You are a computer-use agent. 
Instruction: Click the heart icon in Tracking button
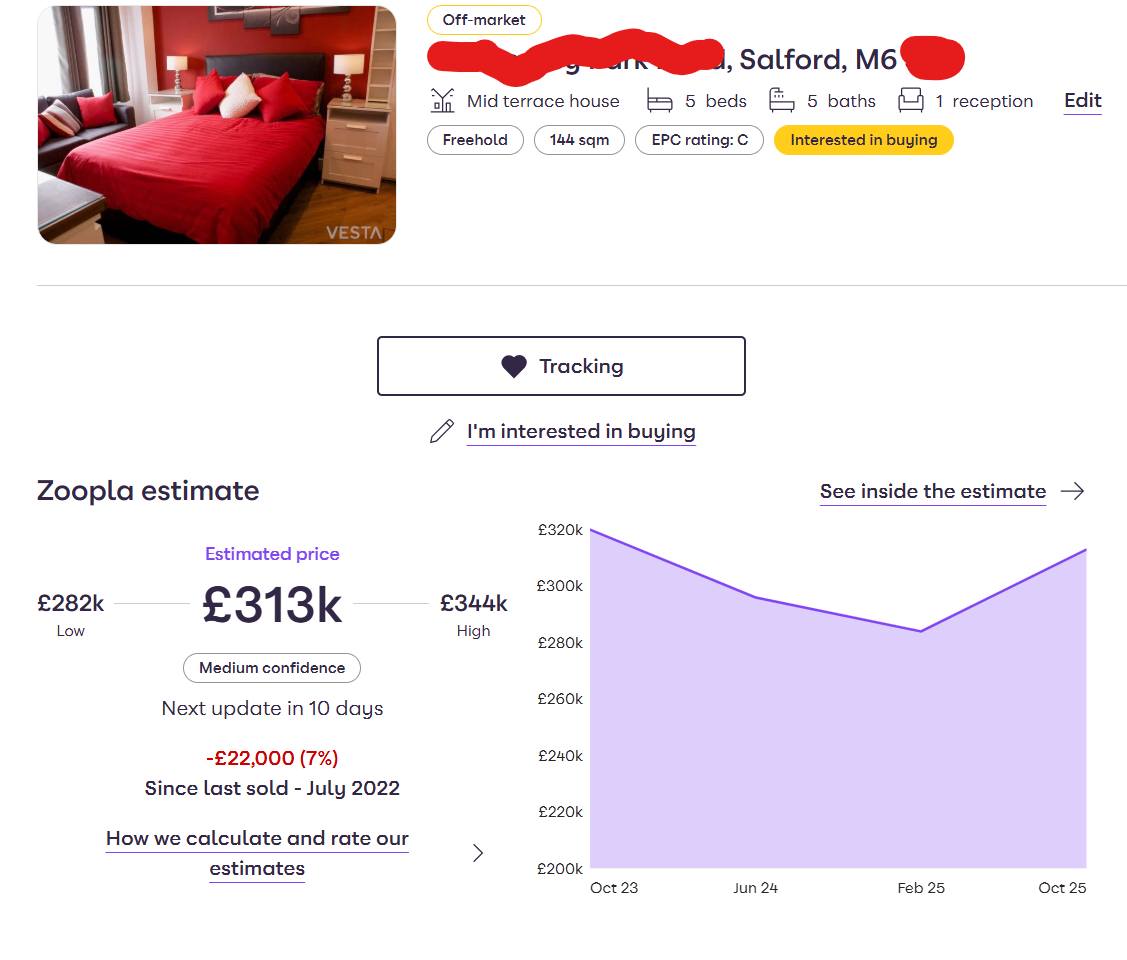[x=513, y=367]
